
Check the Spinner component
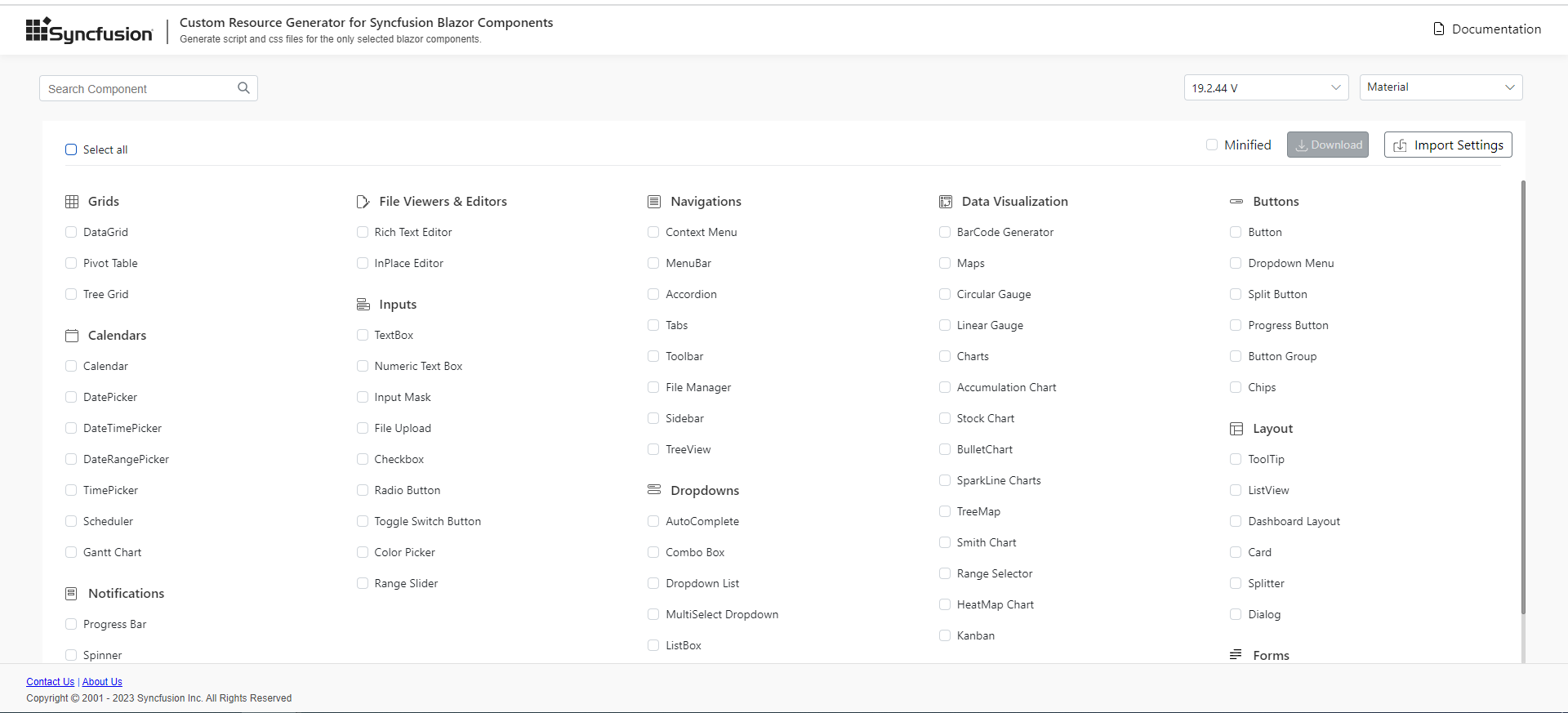tap(71, 655)
